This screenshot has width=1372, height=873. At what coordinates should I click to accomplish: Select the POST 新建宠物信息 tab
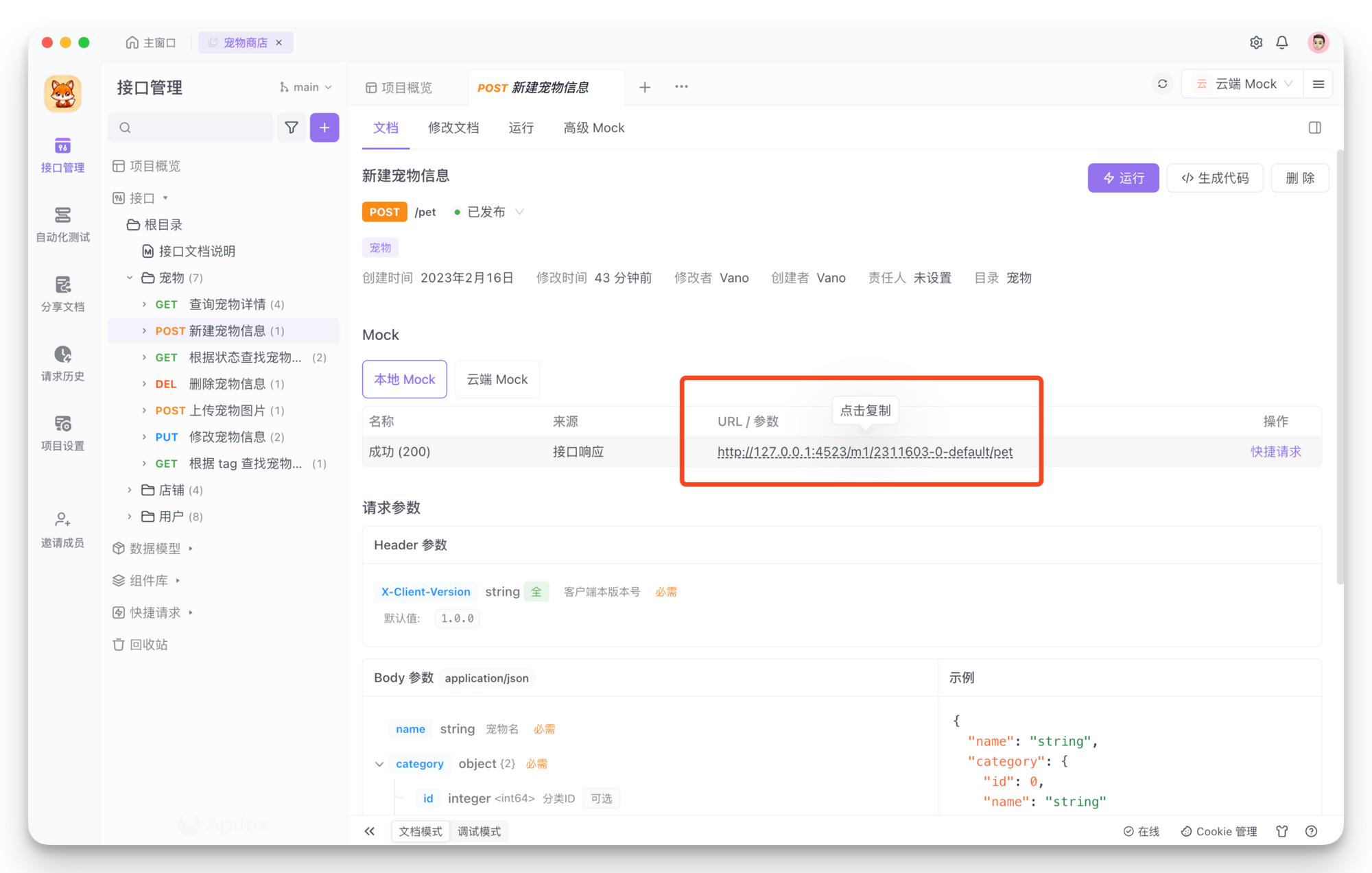click(x=533, y=87)
